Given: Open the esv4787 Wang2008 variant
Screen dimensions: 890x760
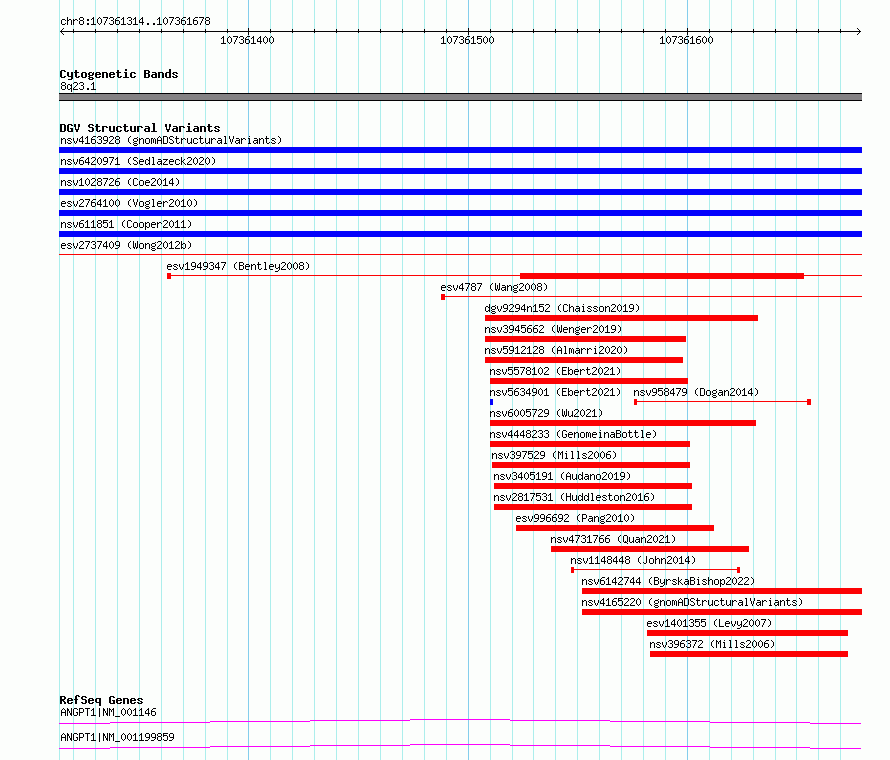Looking at the screenshot, I should [x=494, y=287].
